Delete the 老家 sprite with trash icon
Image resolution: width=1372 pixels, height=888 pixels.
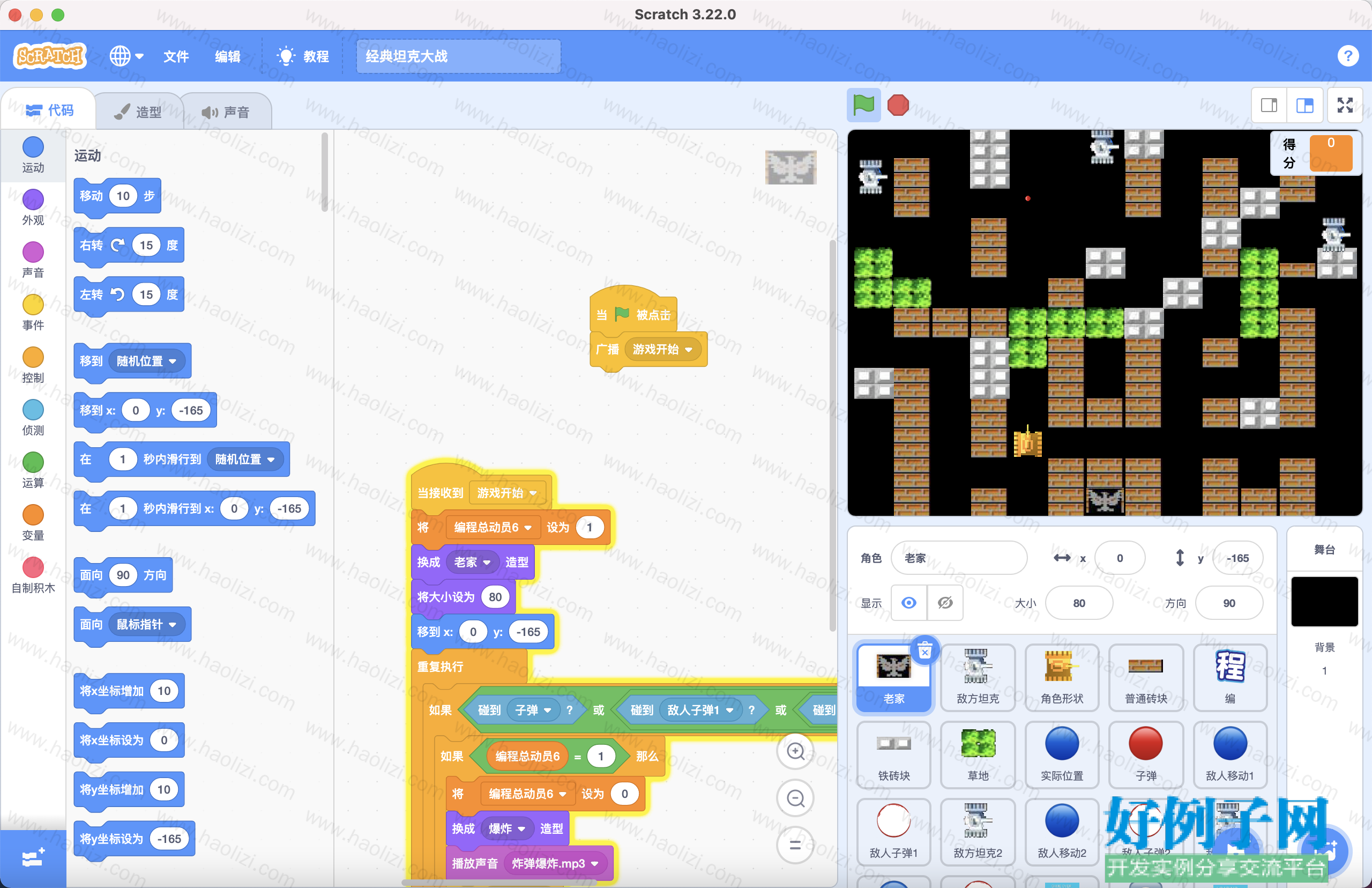coord(925,651)
